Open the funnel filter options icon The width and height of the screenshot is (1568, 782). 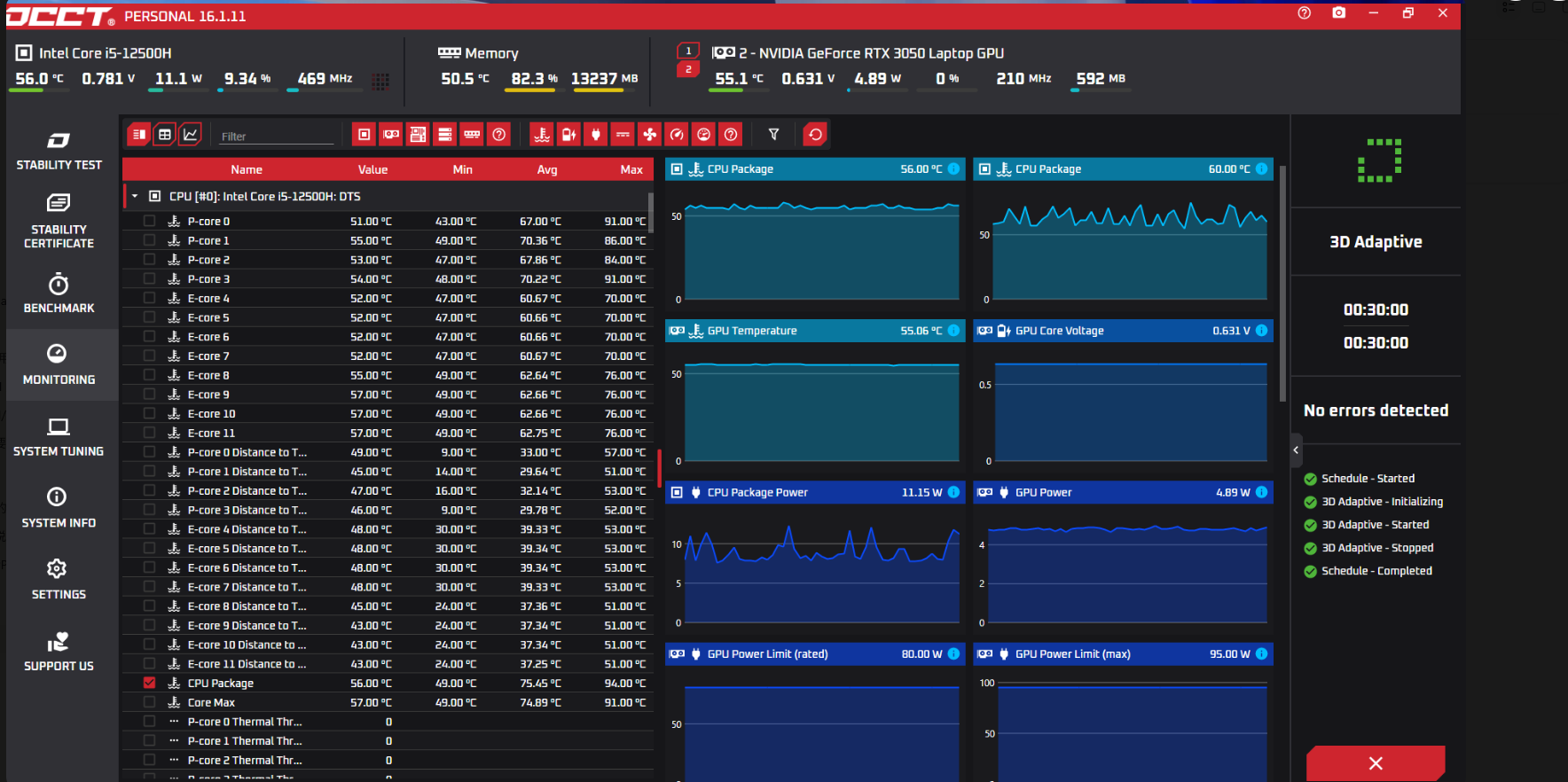(773, 135)
